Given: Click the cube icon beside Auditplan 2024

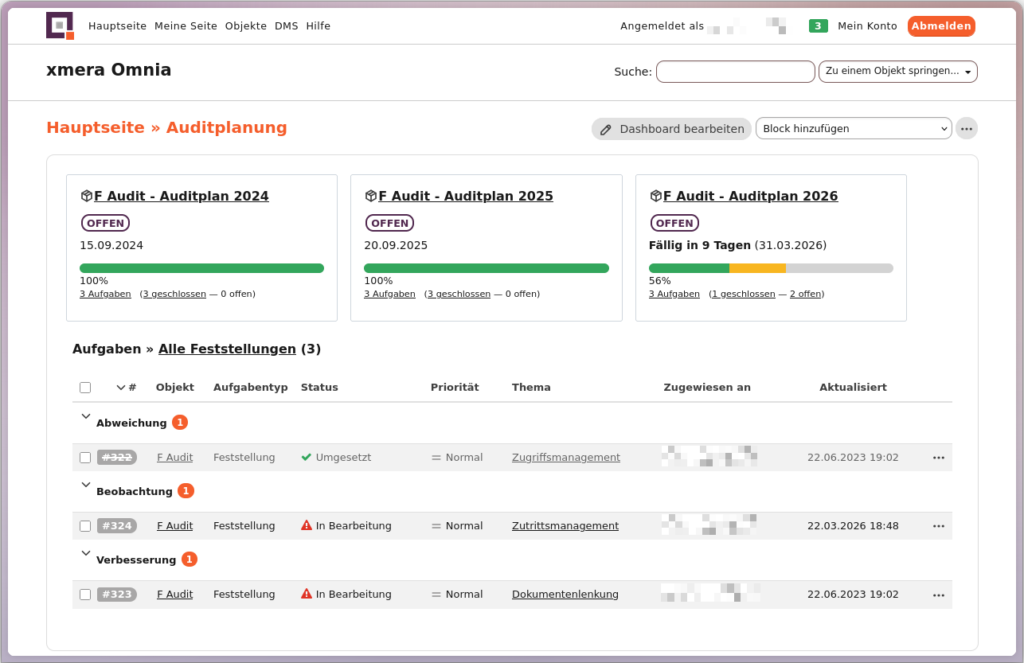Looking at the screenshot, I should click(86, 196).
